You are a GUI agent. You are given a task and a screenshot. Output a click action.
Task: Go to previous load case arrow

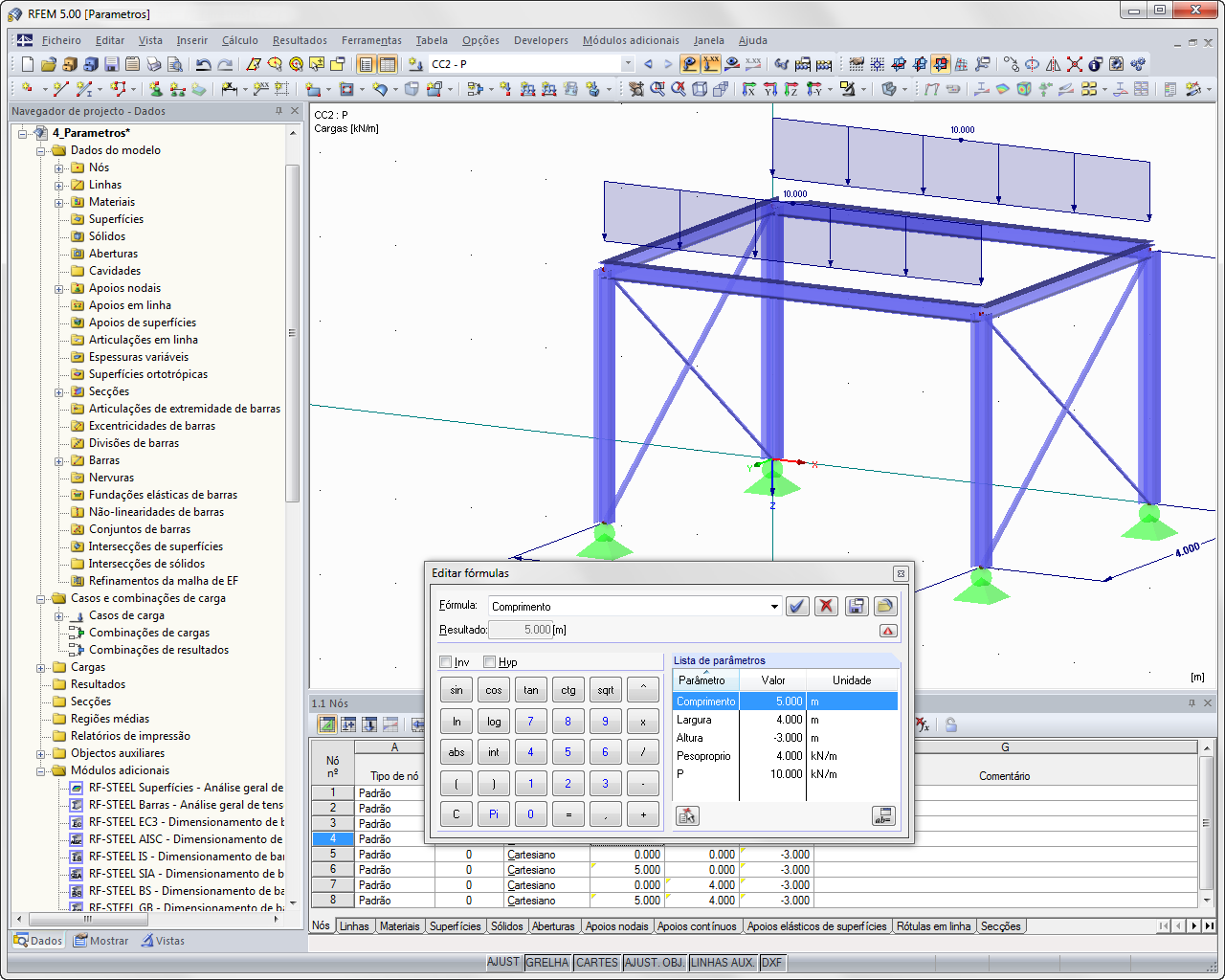click(648, 64)
